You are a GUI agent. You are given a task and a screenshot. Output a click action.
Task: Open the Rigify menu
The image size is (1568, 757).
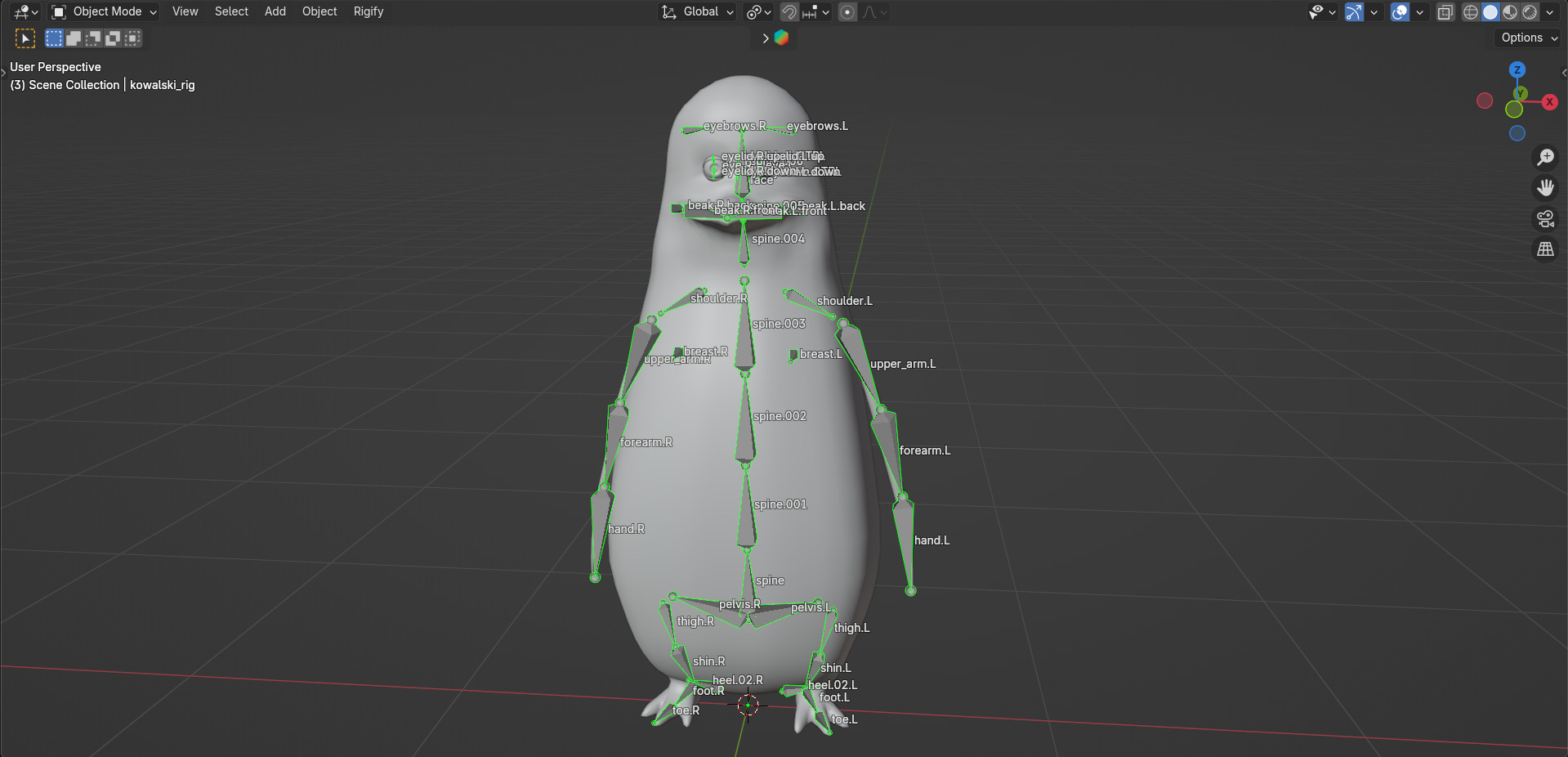[x=369, y=11]
